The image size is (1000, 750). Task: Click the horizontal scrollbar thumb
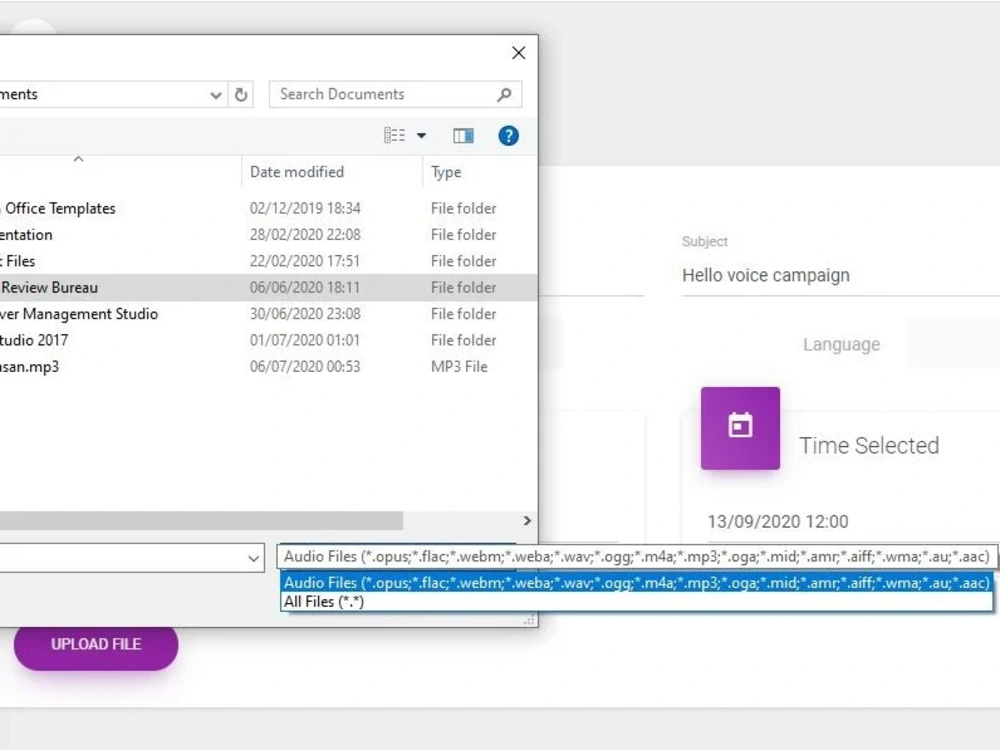click(201, 520)
